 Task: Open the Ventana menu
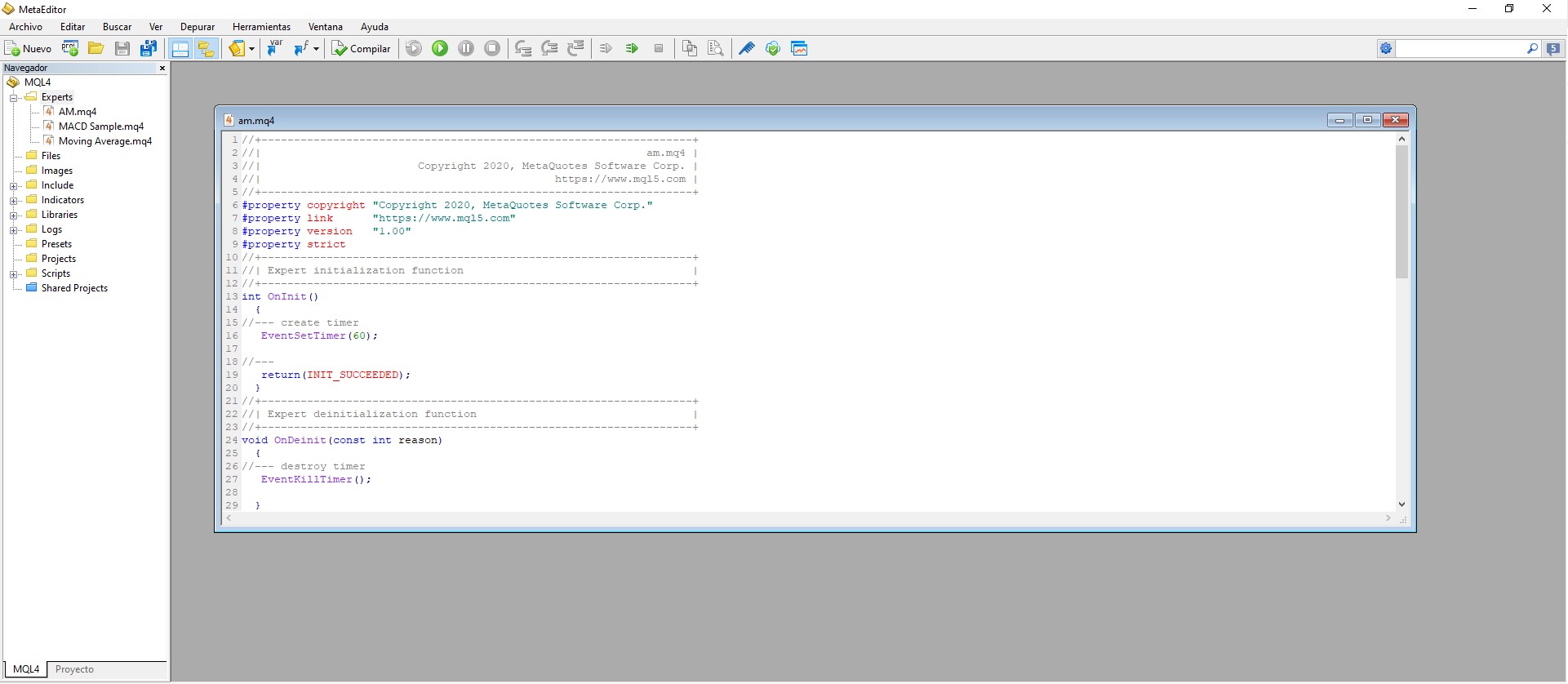pos(326,27)
